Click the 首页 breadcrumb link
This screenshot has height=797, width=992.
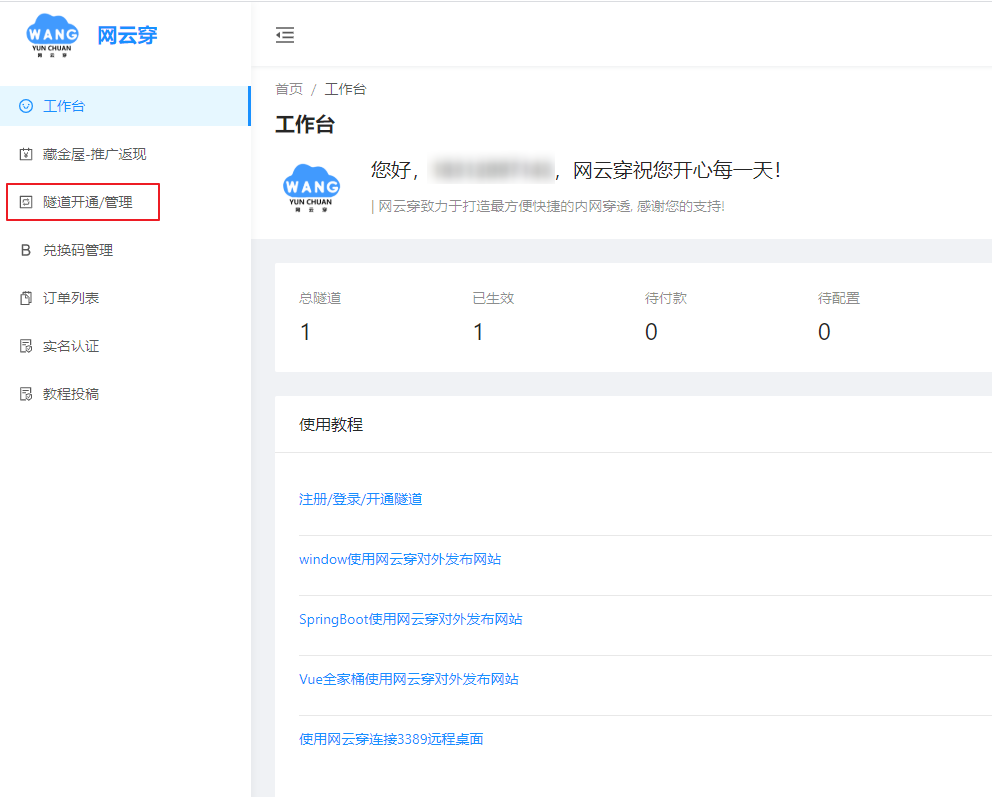289,89
